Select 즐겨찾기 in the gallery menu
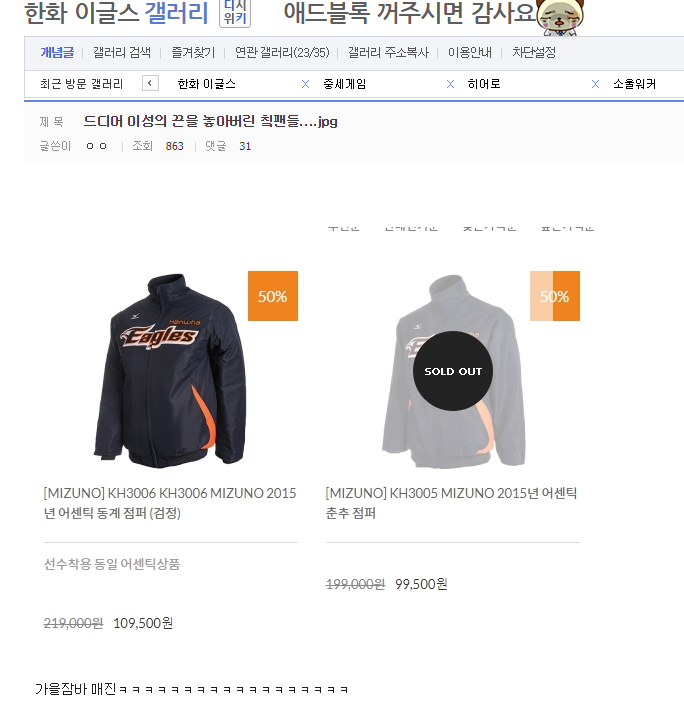Screen dimensions: 684x718 (193, 53)
